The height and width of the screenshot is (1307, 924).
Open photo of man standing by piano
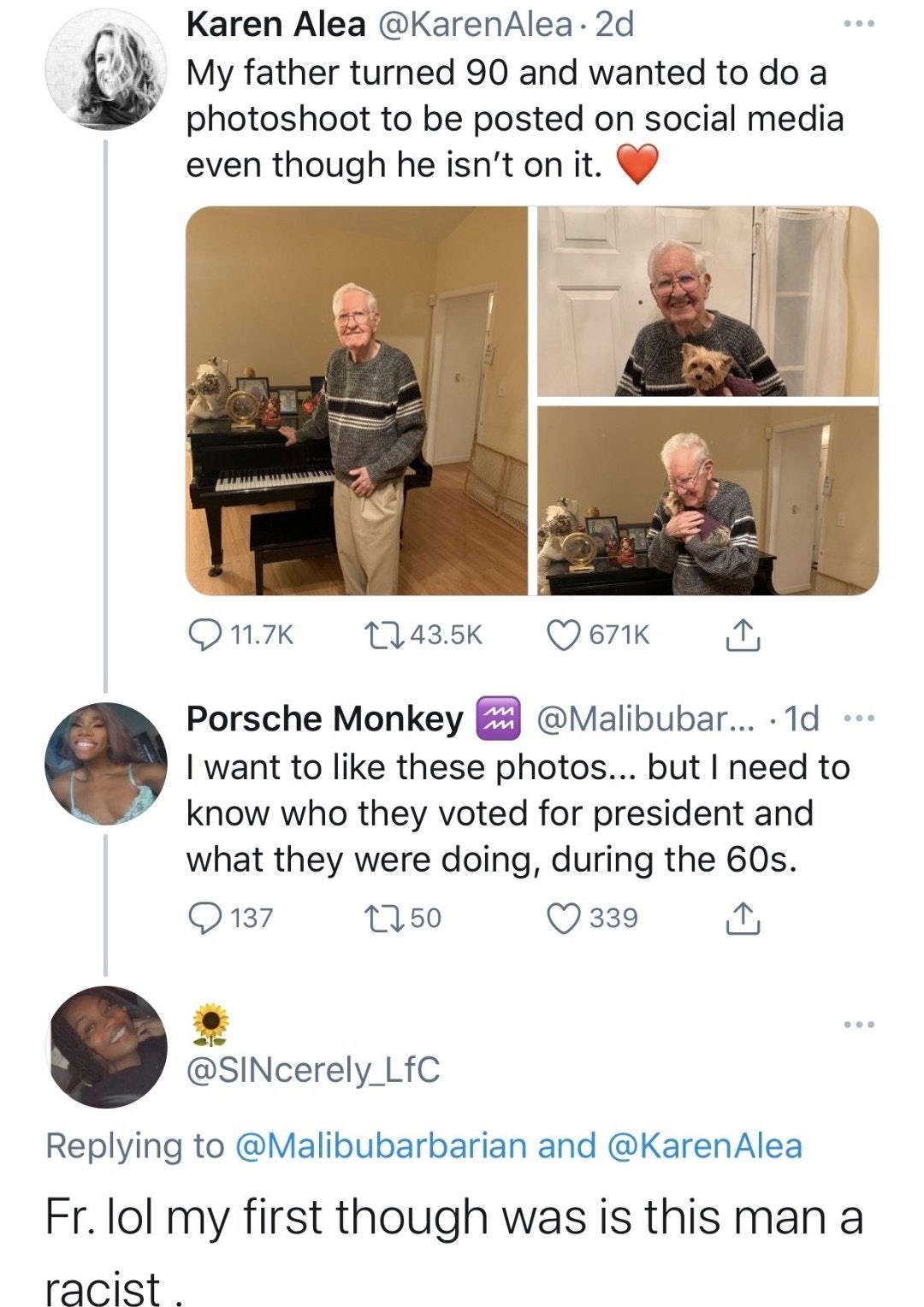357,400
